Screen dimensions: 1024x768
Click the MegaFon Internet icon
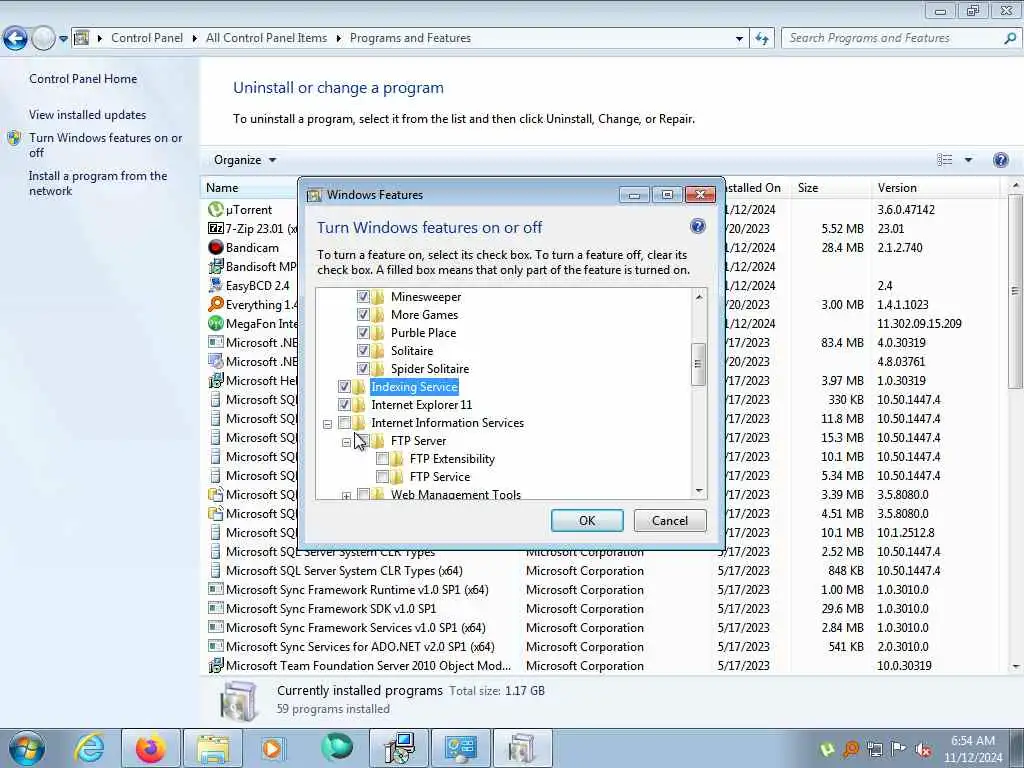[216, 323]
